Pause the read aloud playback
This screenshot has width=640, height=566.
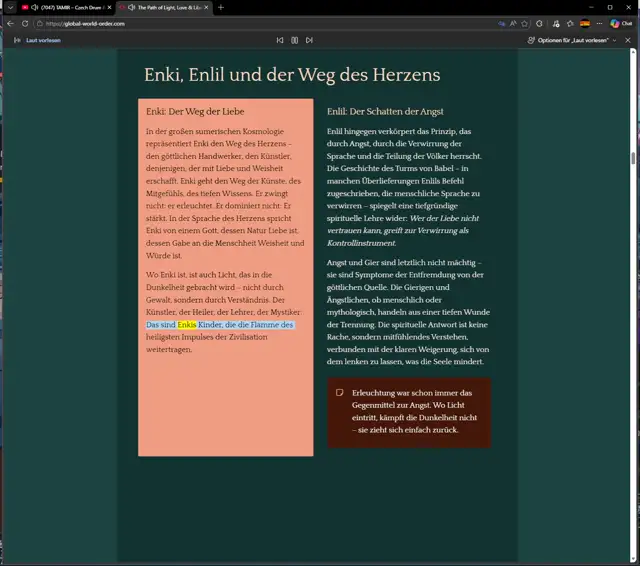[x=294, y=40]
